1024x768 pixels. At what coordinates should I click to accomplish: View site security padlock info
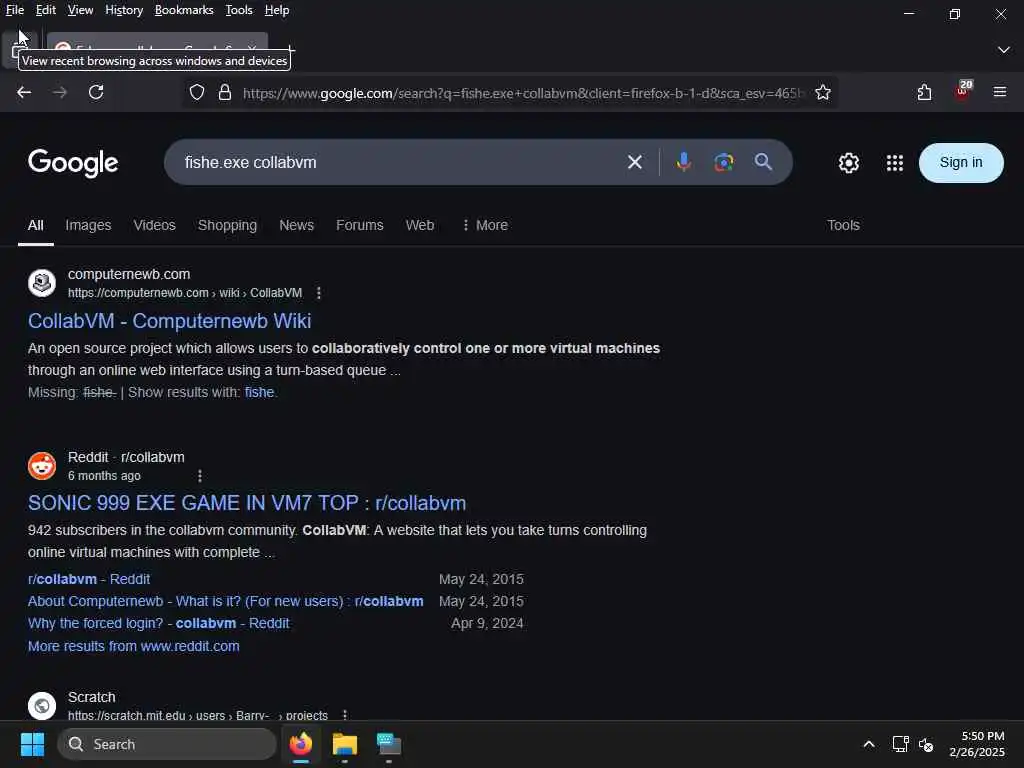point(225,93)
